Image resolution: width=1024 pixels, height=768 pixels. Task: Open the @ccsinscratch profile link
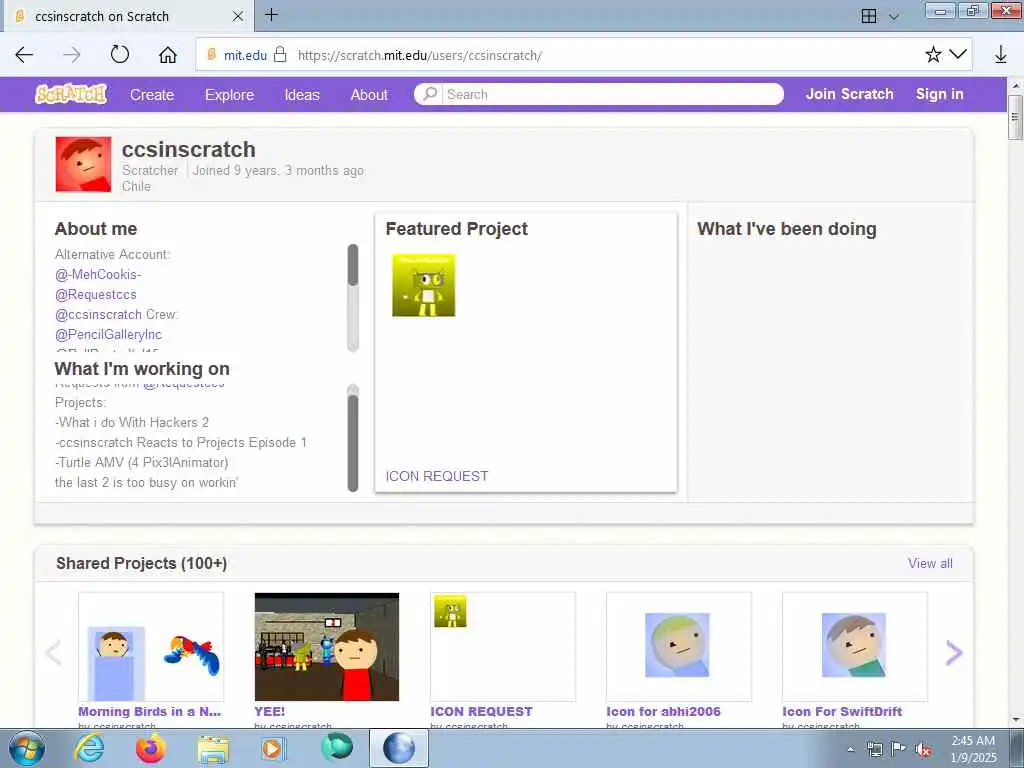pos(99,314)
